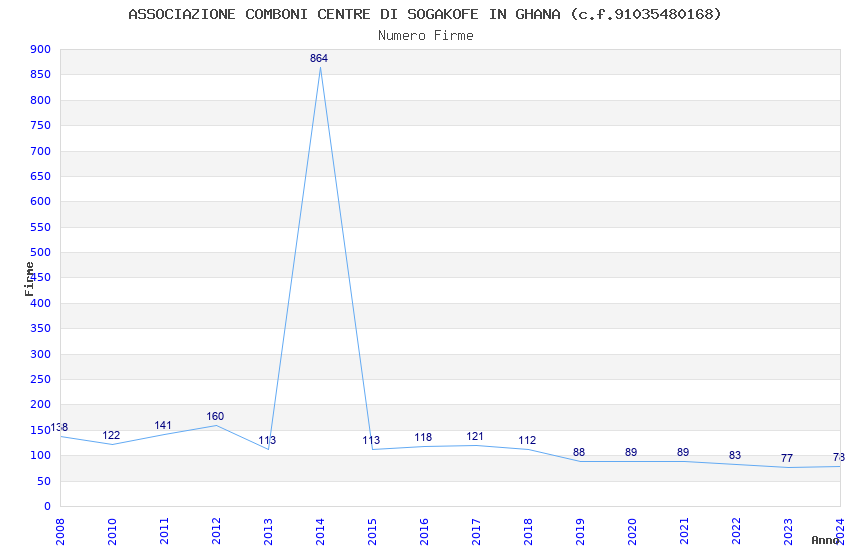This screenshot has width=850, height=550.
Task: Click the x-axis year label 2014
Action: click(320, 531)
